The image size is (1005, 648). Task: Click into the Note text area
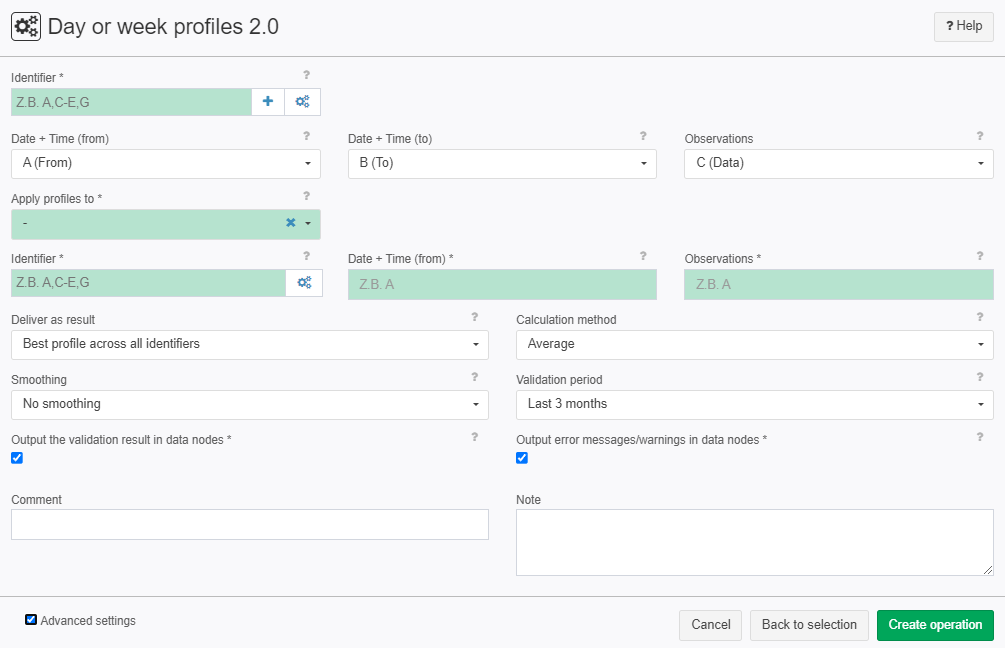[x=754, y=542]
